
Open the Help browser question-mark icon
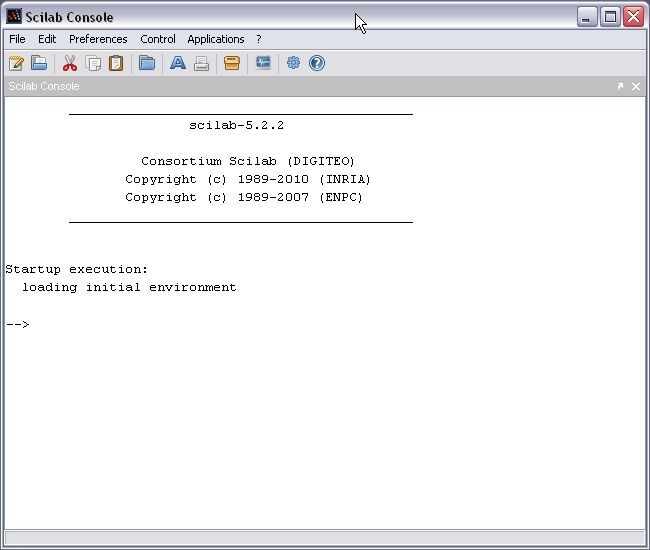click(x=317, y=63)
